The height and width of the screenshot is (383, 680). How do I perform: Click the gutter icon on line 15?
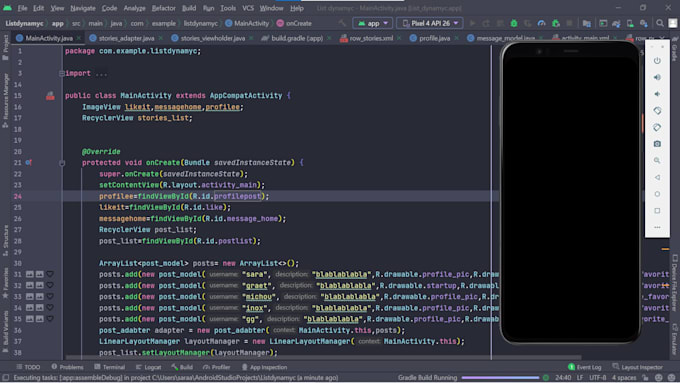(50, 96)
